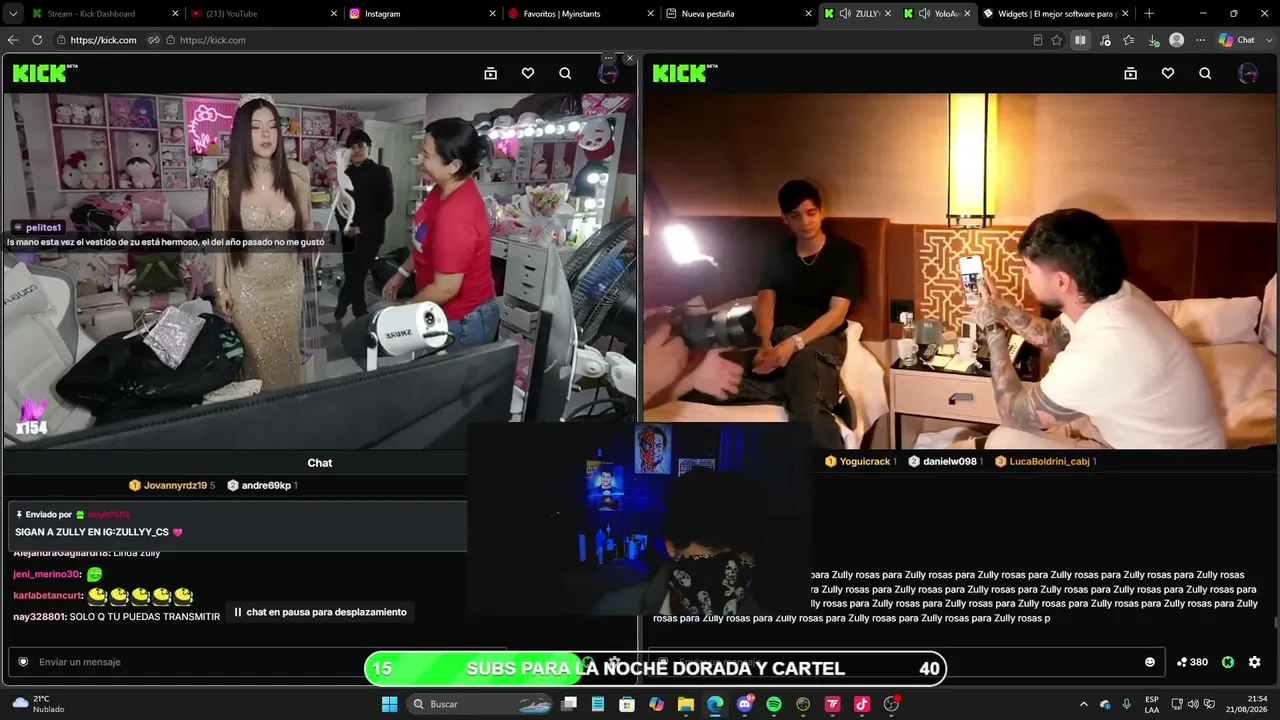Open the profile avatar in right Kick pane
This screenshot has height=720, width=1280.
tap(1247, 73)
